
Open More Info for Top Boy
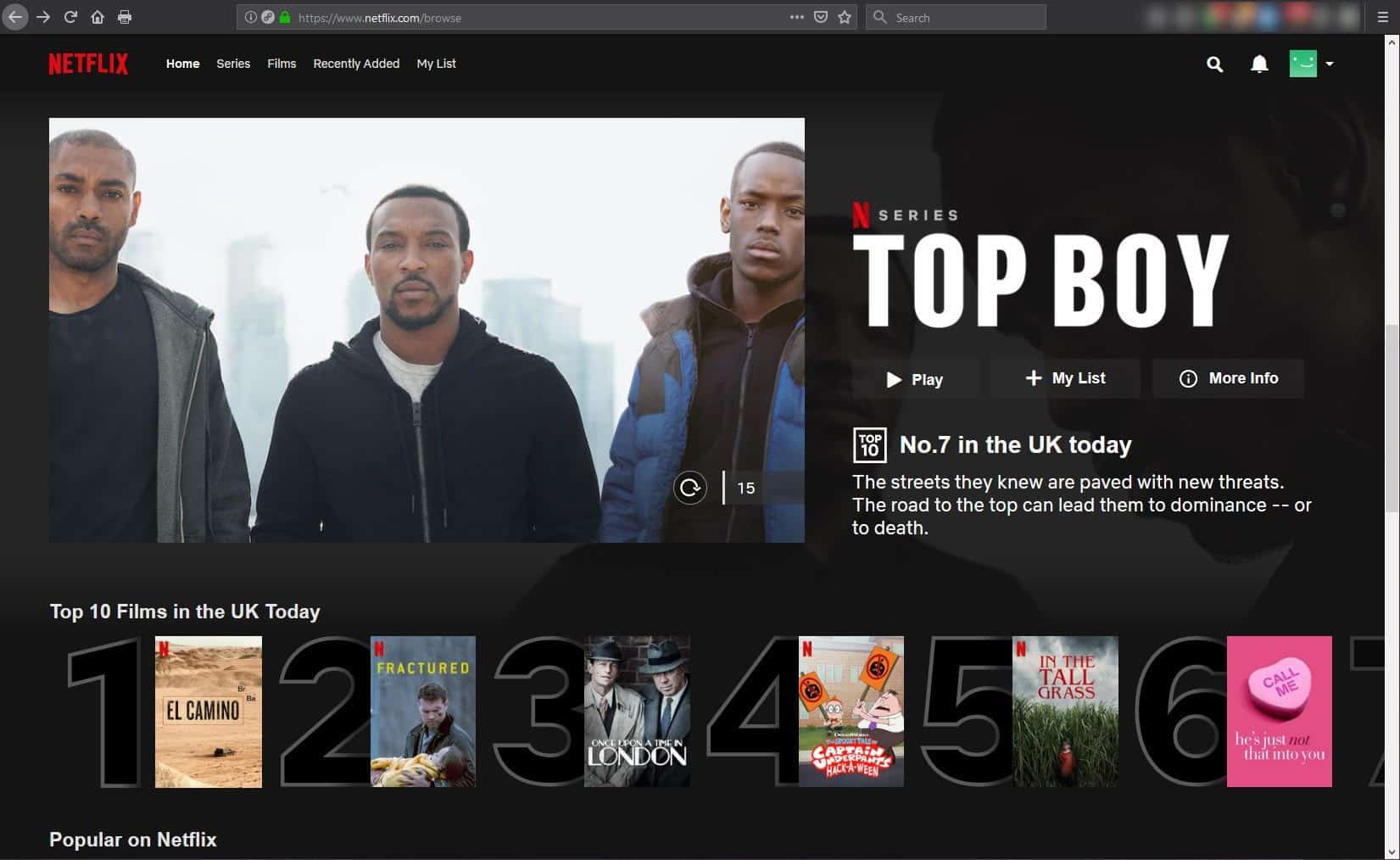(x=1228, y=378)
